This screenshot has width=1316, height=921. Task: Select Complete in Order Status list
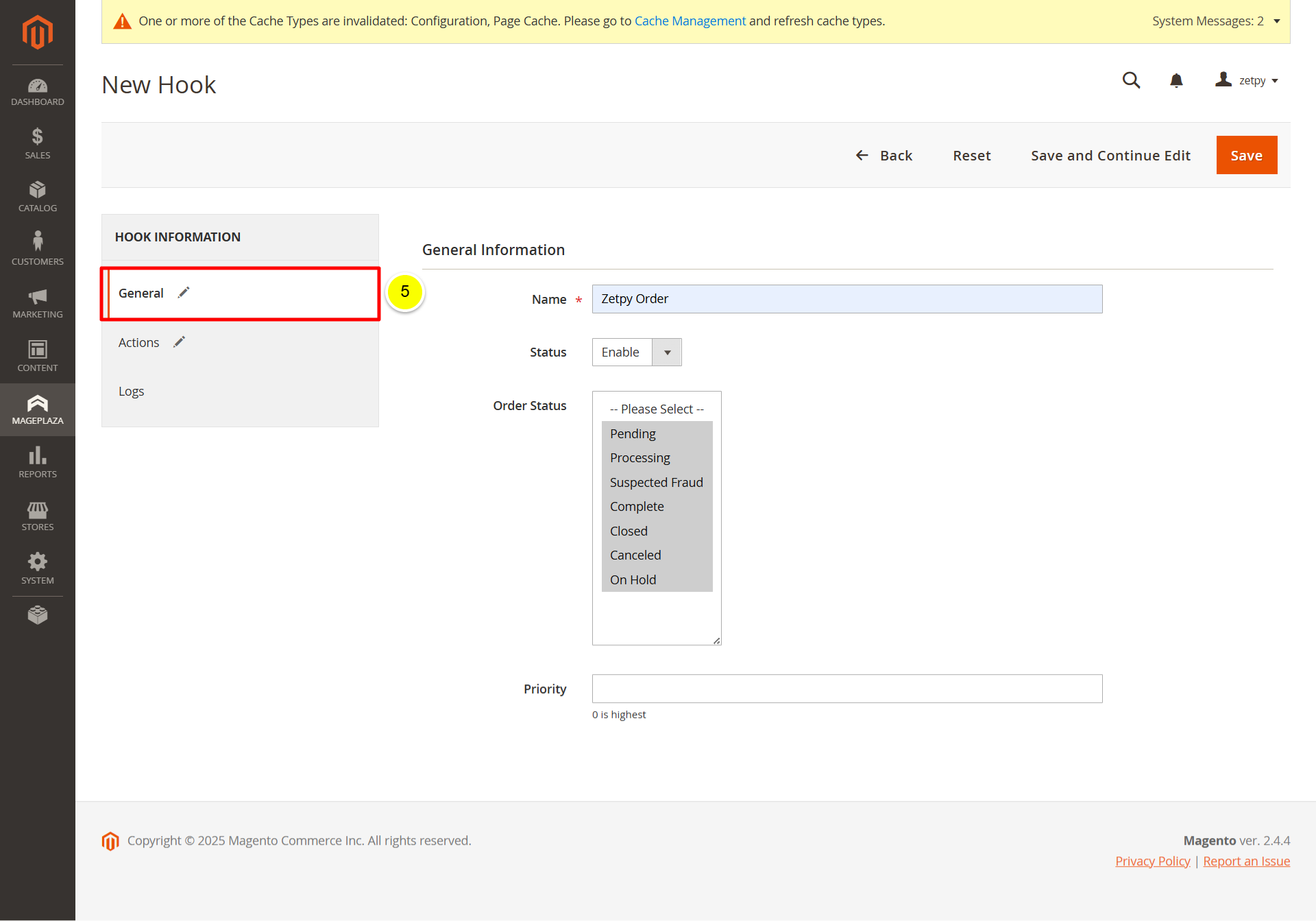637,506
